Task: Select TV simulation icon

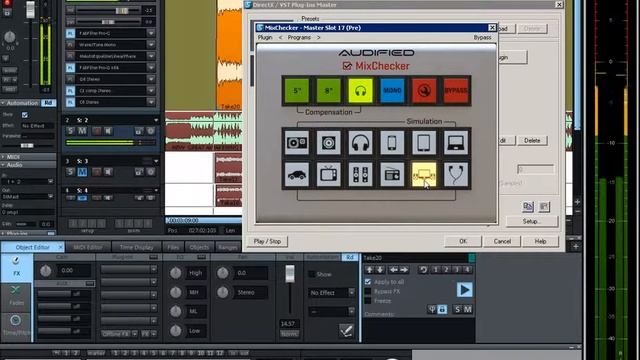Action: coord(329,174)
